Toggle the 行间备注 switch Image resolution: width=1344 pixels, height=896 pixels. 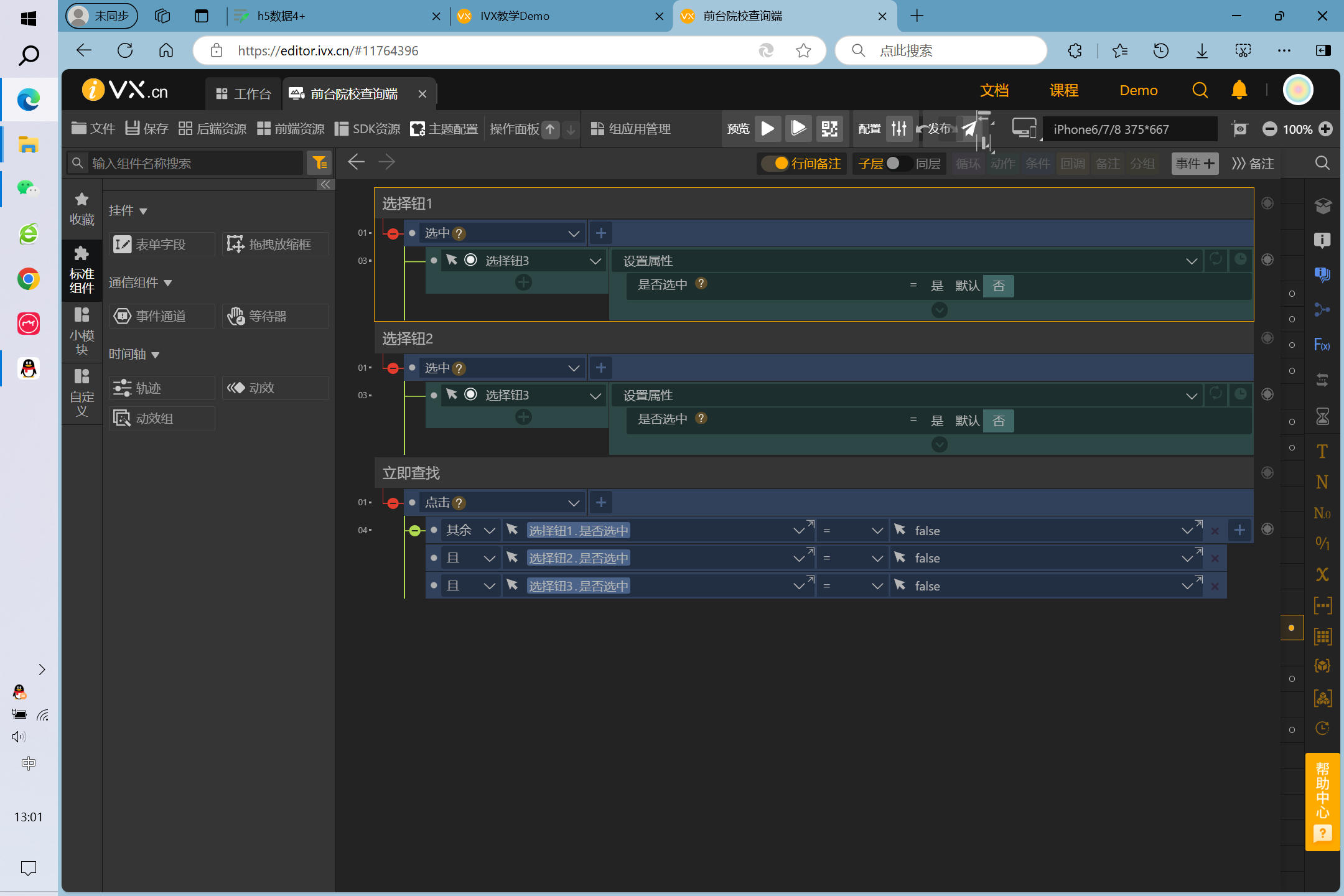pyautogui.click(x=775, y=163)
